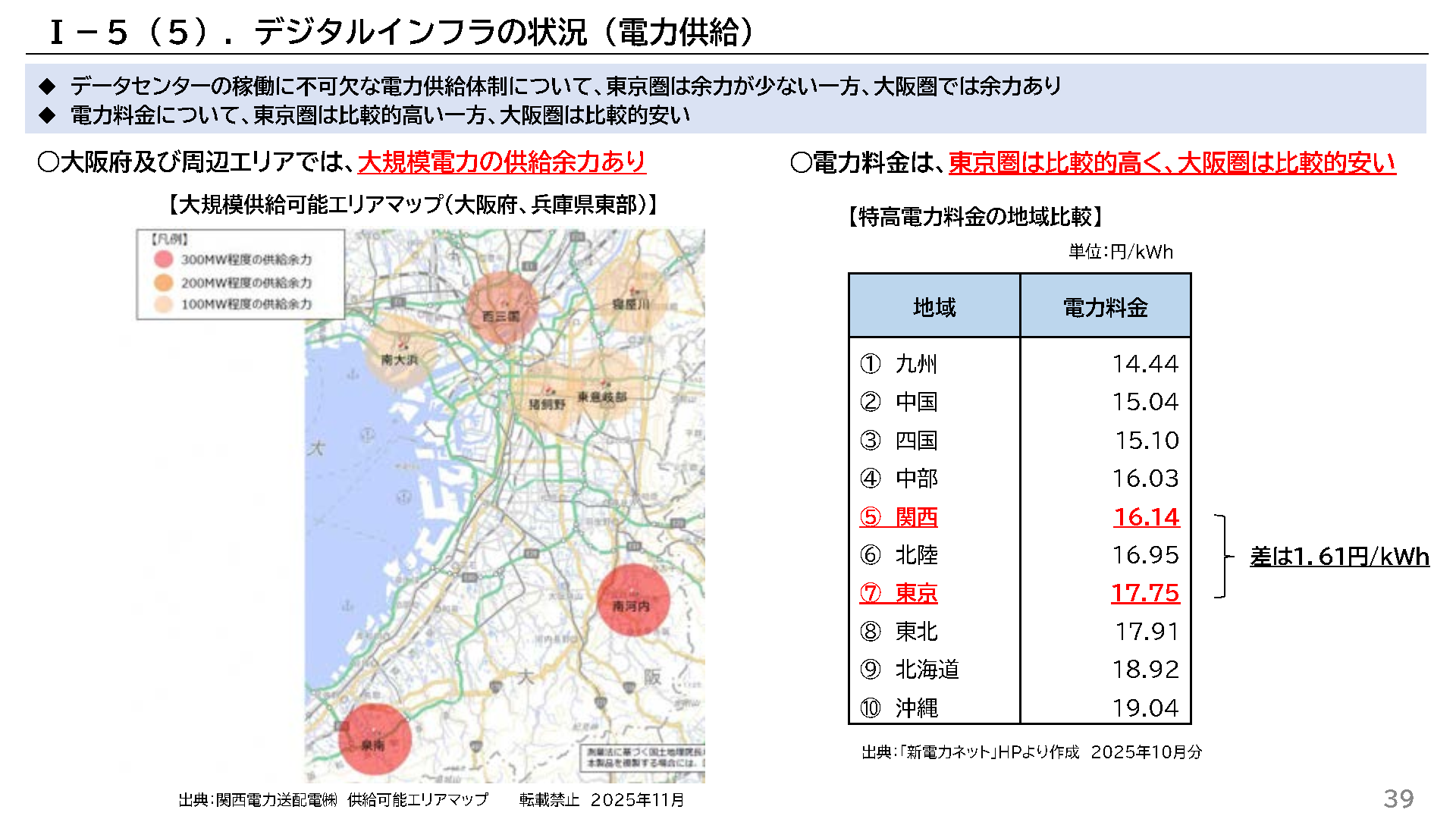Select the ⑤ 関西 table row
This screenshot has width=1456, height=819.
(899, 517)
